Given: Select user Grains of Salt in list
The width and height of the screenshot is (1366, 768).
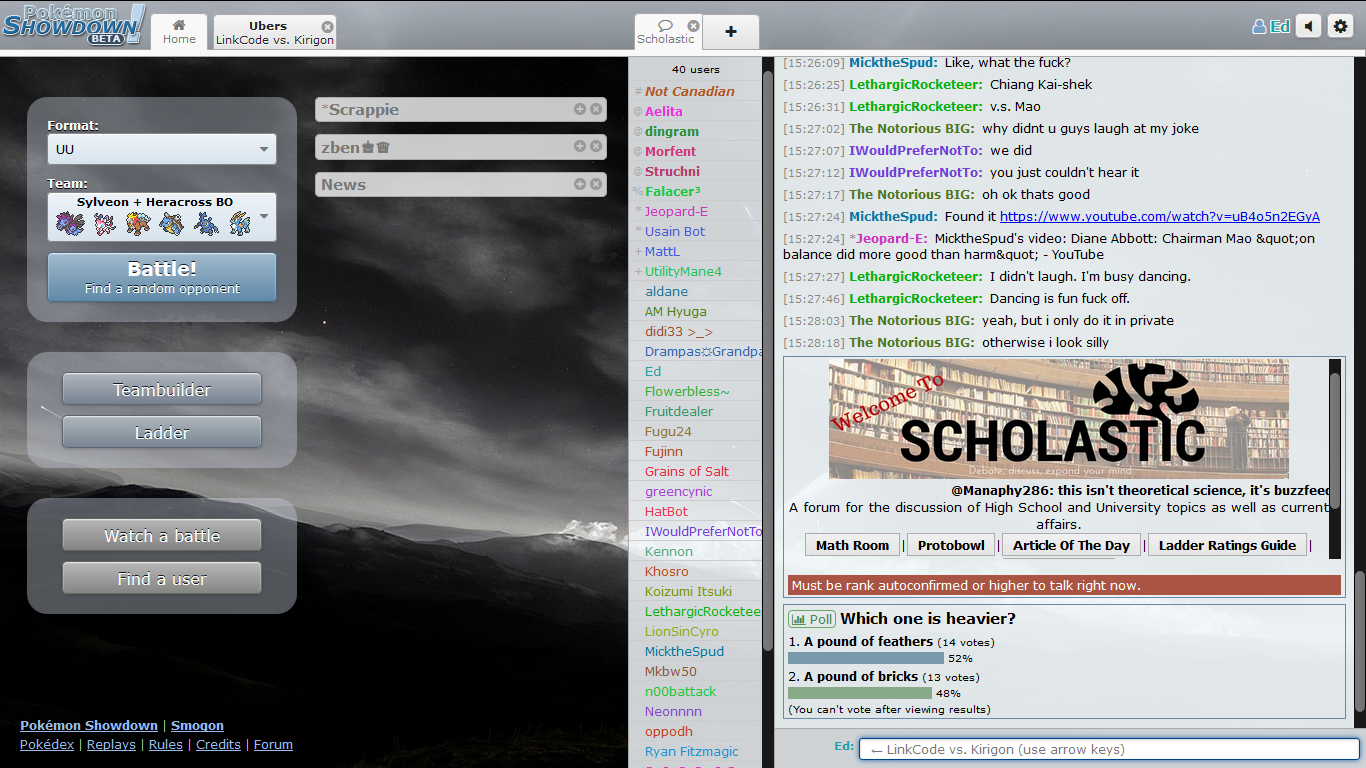Looking at the screenshot, I should click(x=695, y=471).
